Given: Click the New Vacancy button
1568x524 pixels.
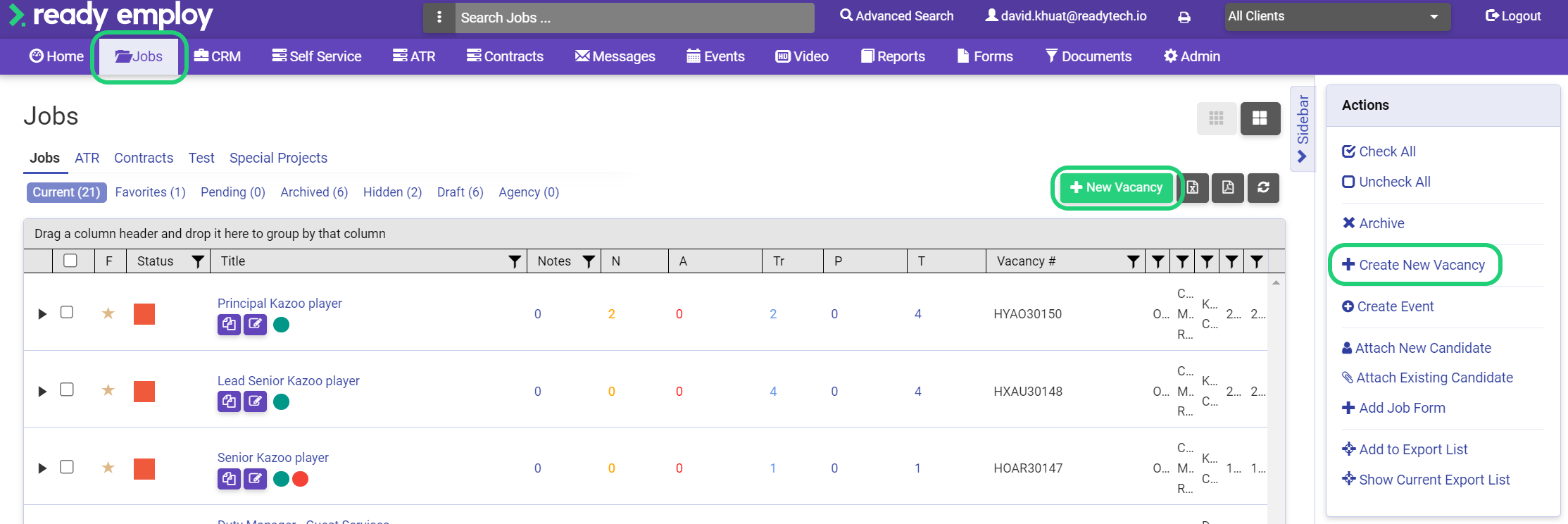Looking at the screenshot, I should pyautogui.click(x=1116, y=187).
